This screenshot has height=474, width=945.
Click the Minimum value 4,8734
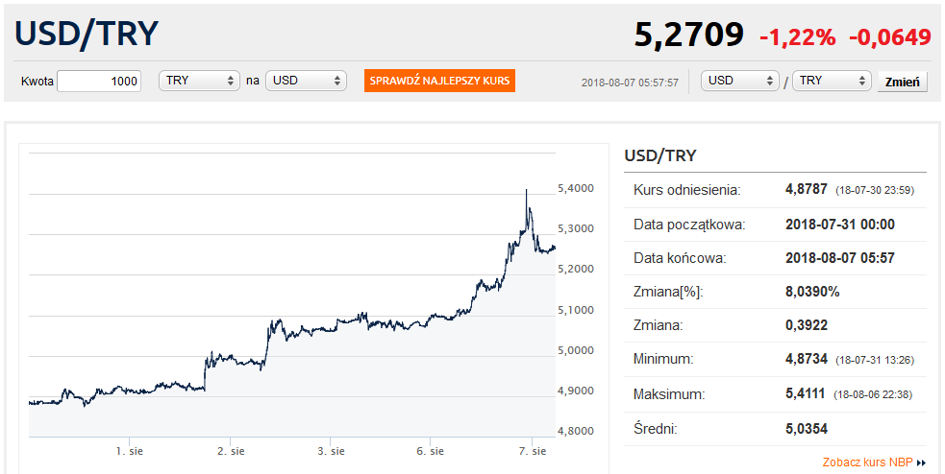pos(807,360)
